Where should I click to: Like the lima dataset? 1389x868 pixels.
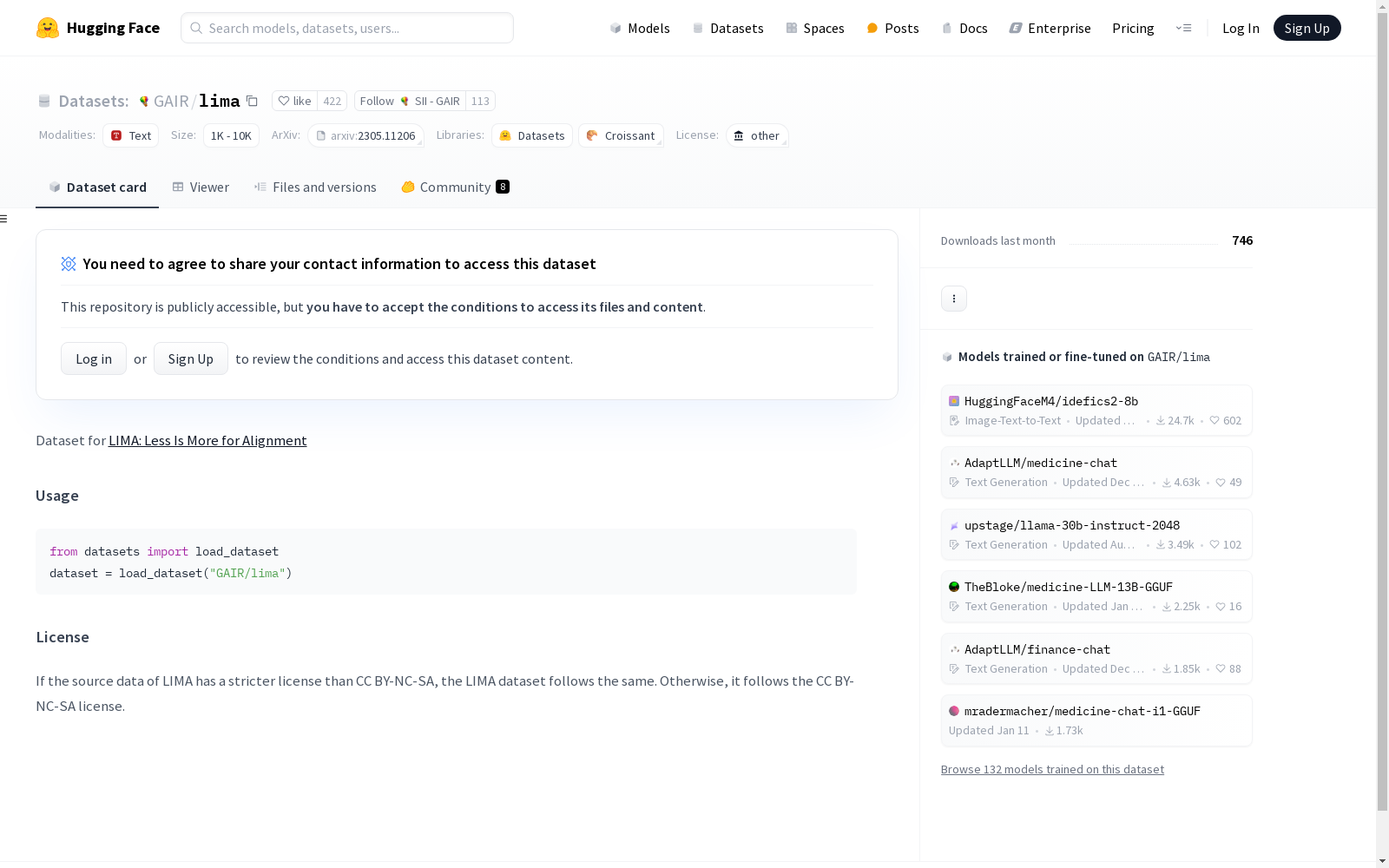coord(295,101)
